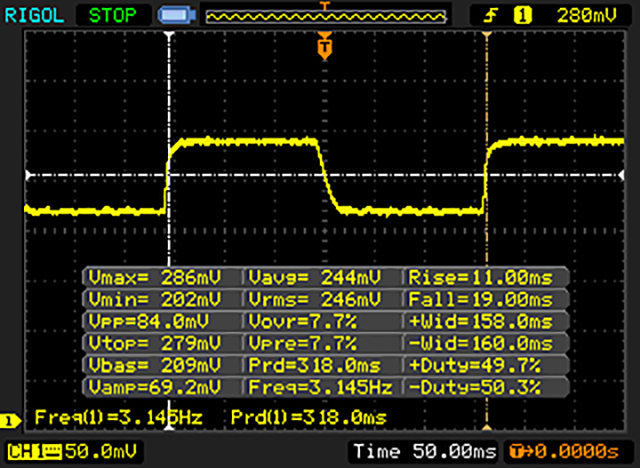The width and height of the screenshot is (640, 468).
Task: Click the Vmax= 286mV measurement
Action: [x=155, y=278]
